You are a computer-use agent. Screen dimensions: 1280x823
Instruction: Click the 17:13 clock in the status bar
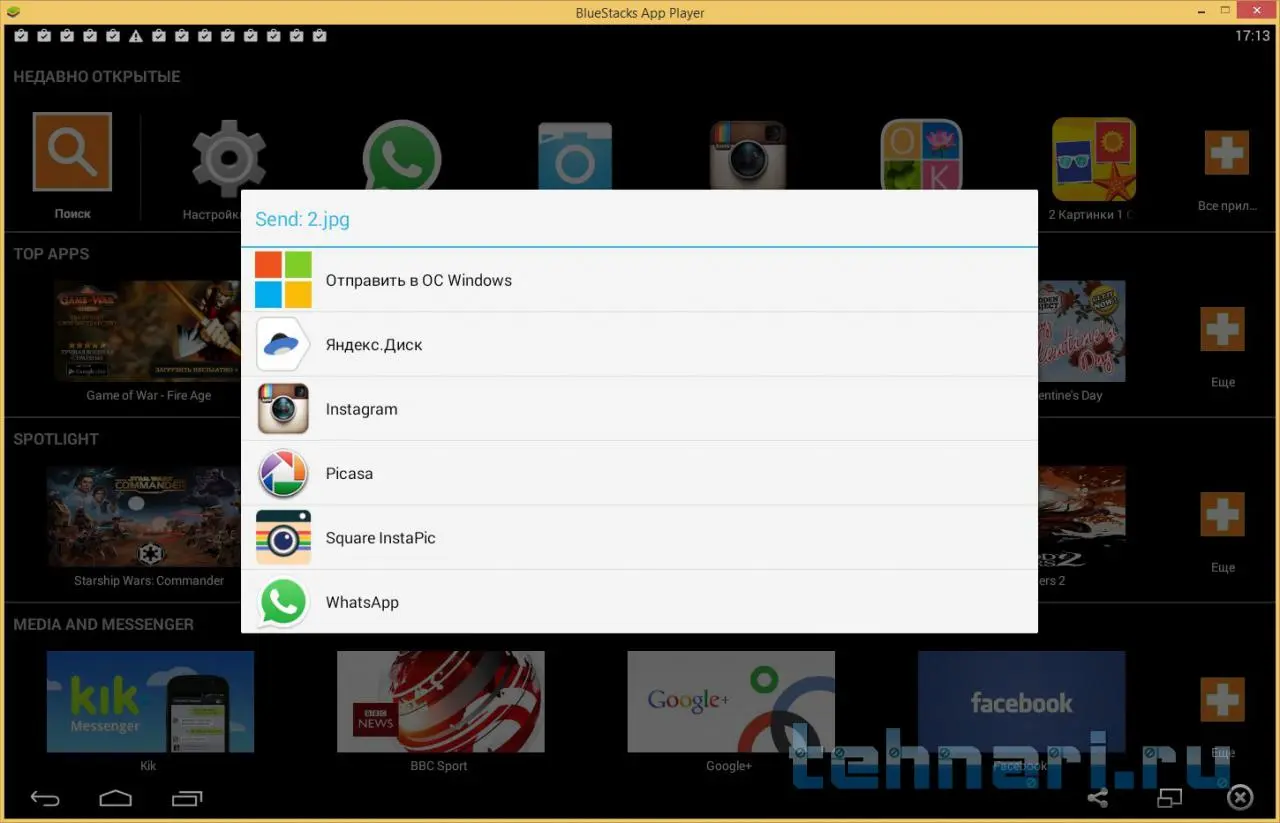1252,36
